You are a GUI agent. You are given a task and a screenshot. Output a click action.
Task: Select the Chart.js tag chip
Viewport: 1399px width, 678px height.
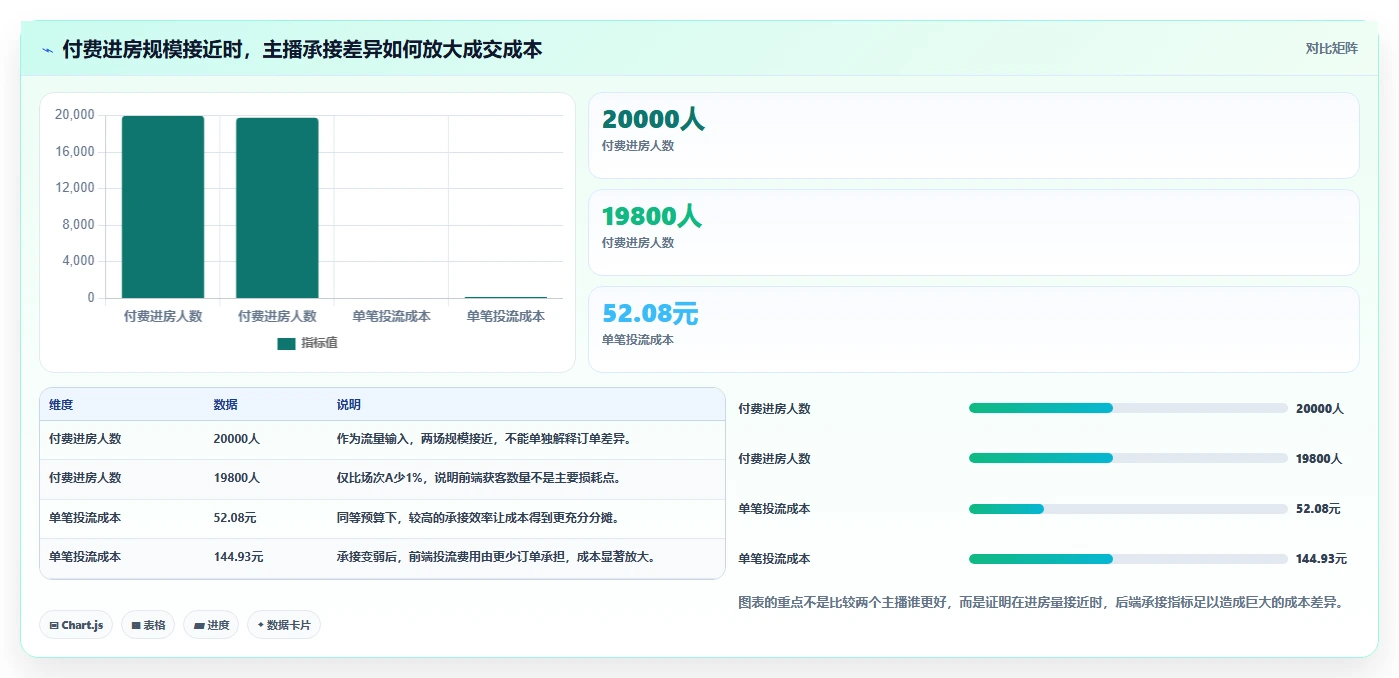pyautogui.click(x=76, y=625)
